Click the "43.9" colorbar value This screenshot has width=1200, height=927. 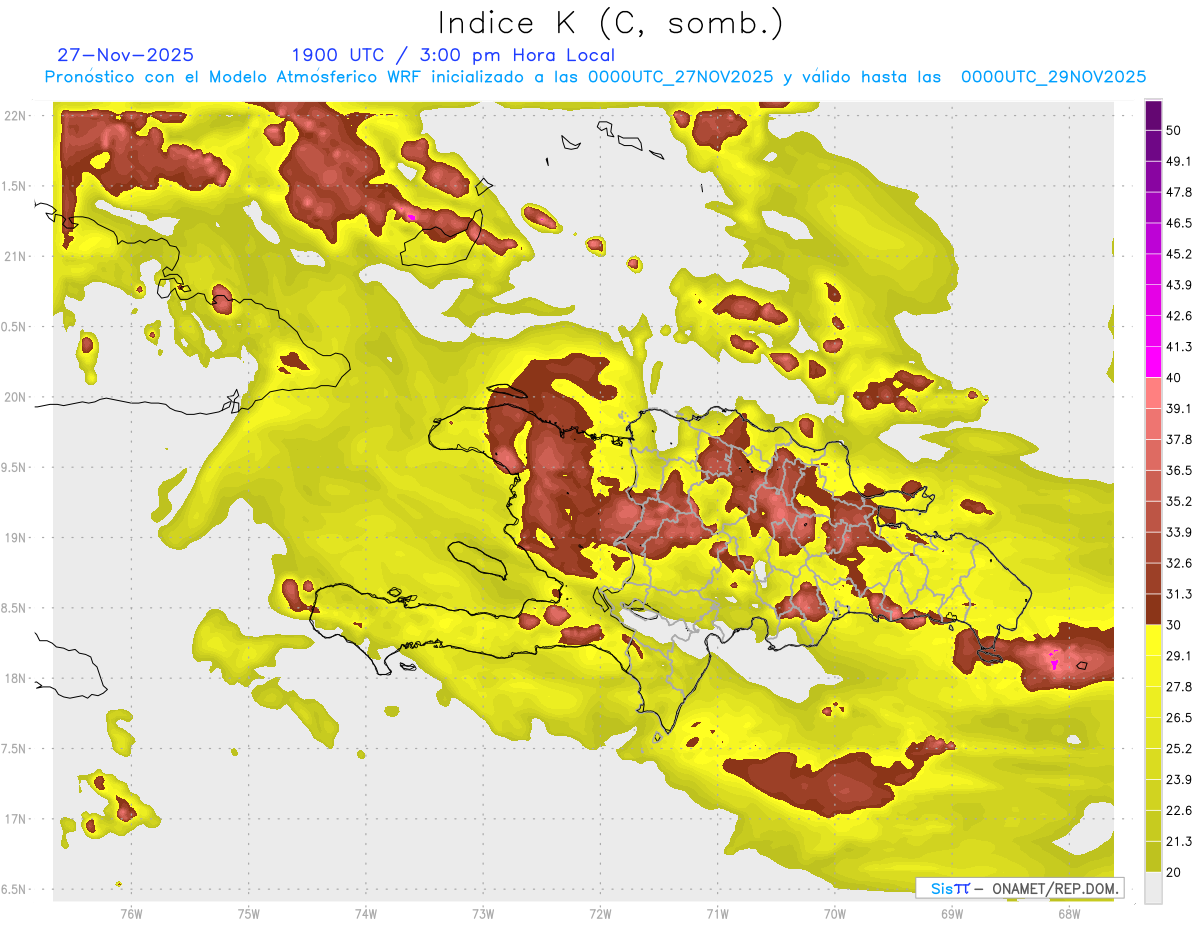(x=1179, y=285)
